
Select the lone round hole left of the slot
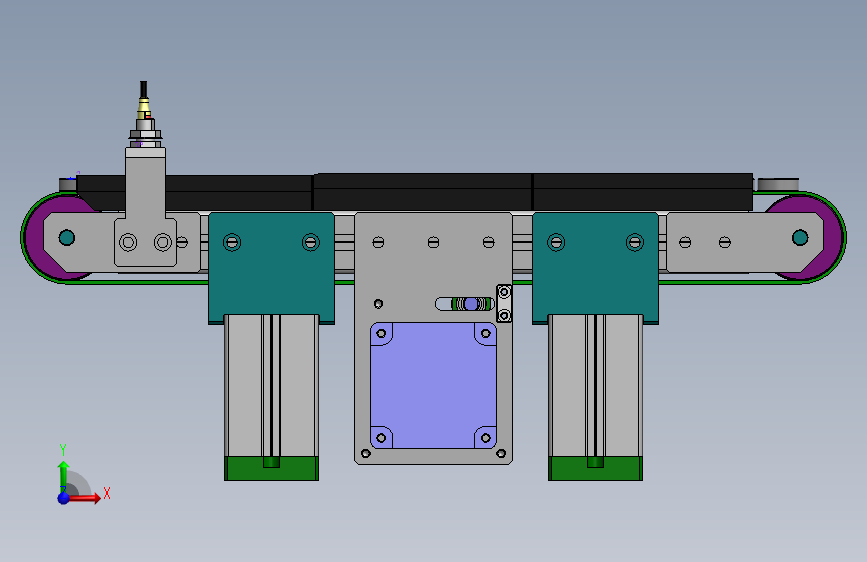click(x=378, y=304)
